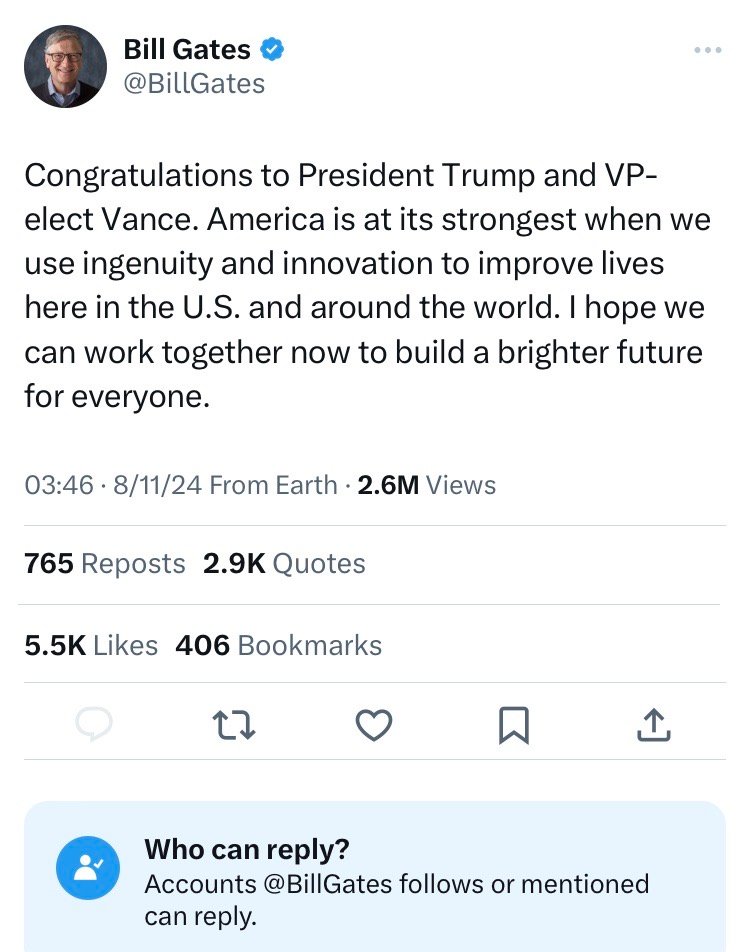Tap the repost arrows icon
Viewport: 750px width, 952px height.
click(x=234, y=725)
